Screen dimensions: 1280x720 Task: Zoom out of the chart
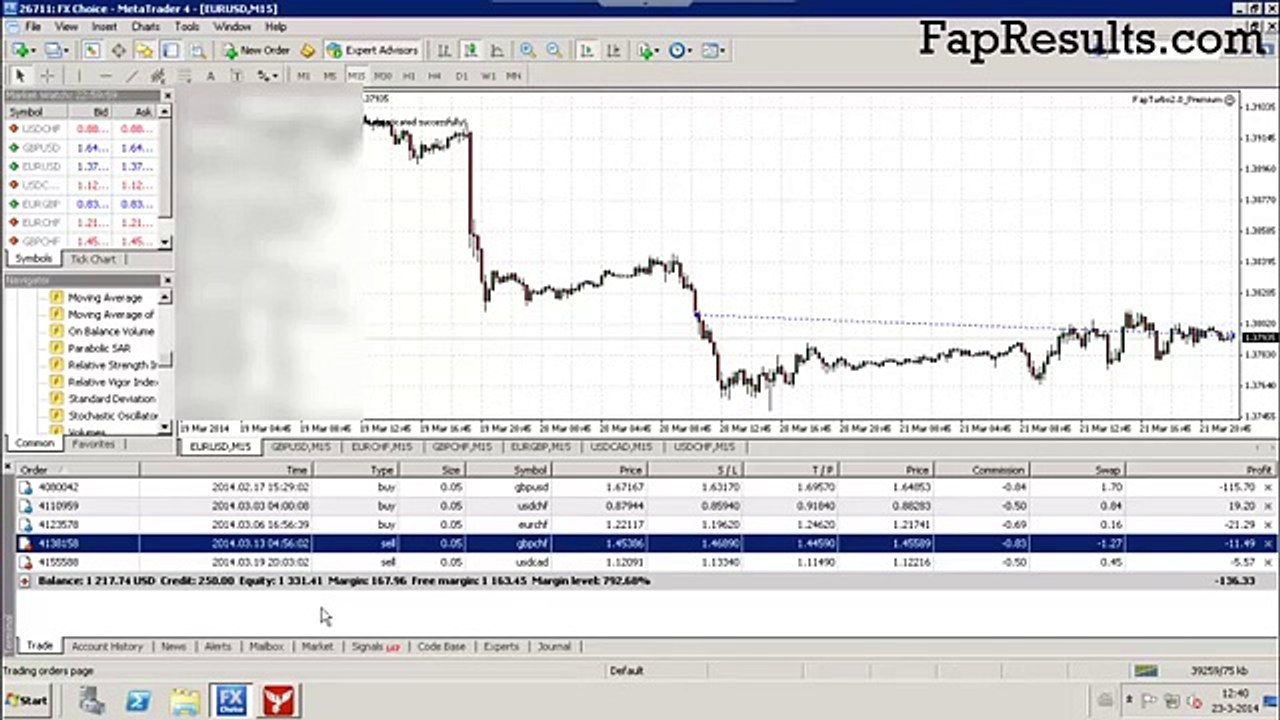pos(554,50)
